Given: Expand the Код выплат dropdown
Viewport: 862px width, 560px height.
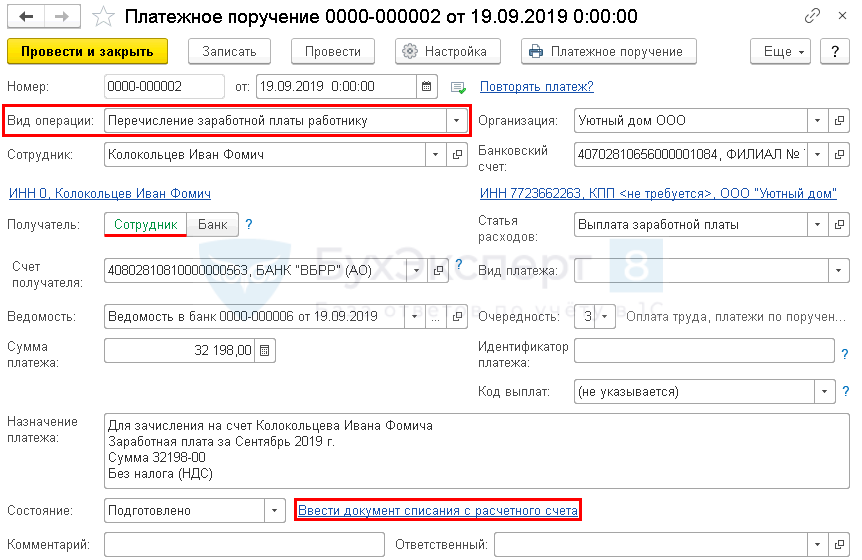Looking at the screenshot, I should tap(825, 391).
